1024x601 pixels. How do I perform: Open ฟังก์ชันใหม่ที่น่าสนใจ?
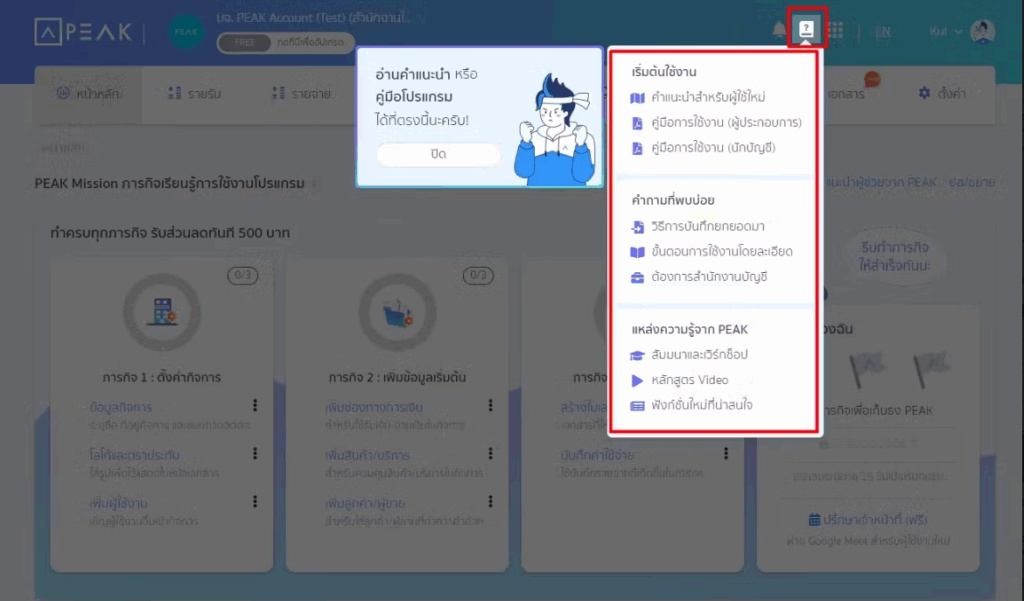click(x=691, y=405)
